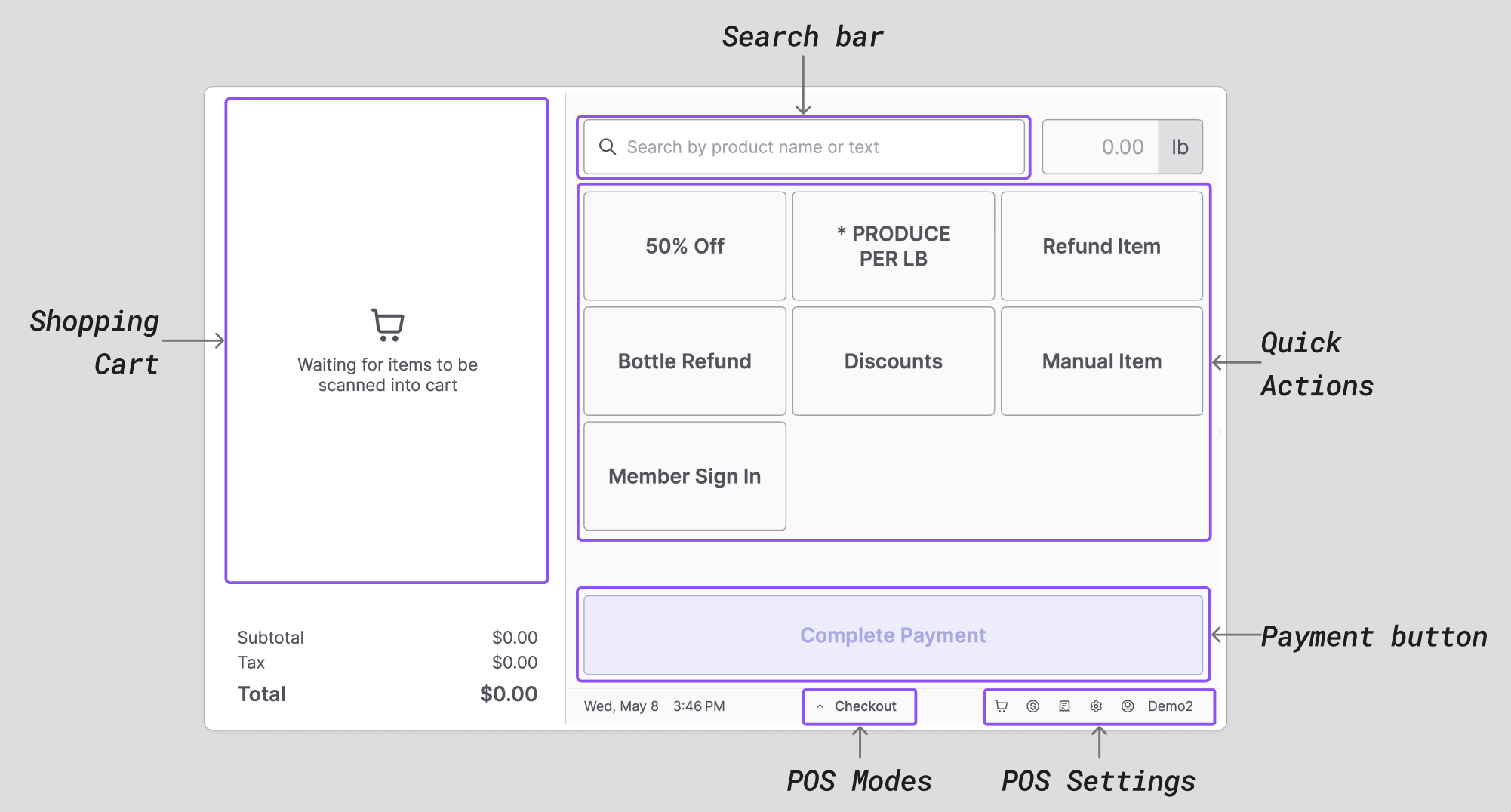Click the 0.00 weight input field
The height and width of the screenshot is (812, 1511).
(x=1100, y=147)
